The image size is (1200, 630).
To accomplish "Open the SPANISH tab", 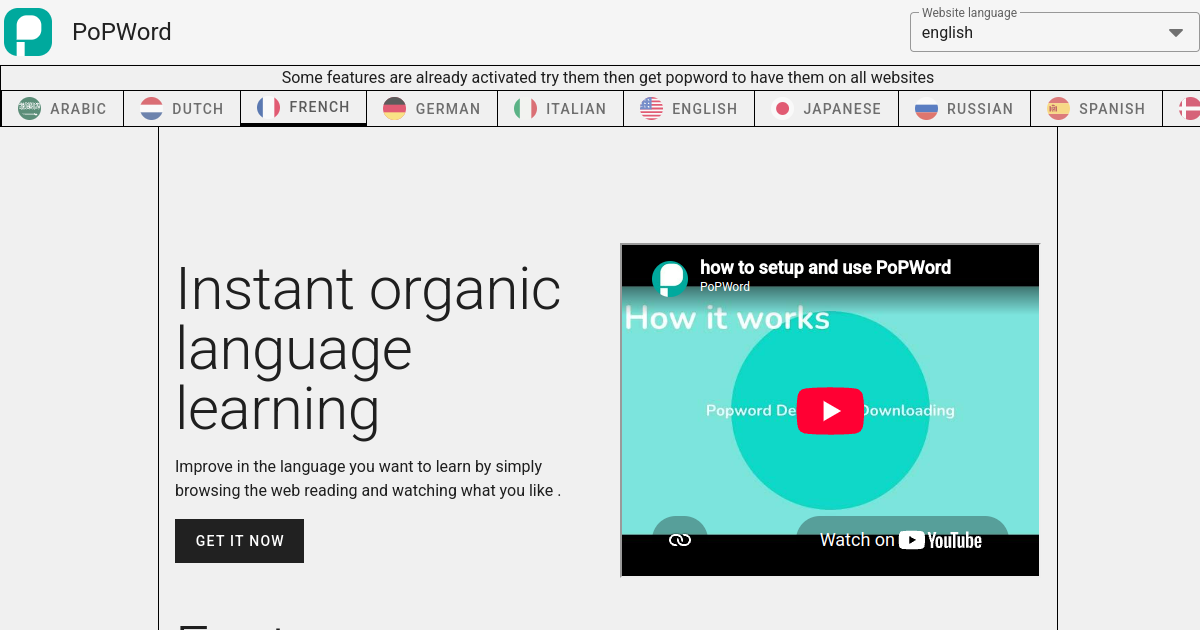I will [1096, 109].
